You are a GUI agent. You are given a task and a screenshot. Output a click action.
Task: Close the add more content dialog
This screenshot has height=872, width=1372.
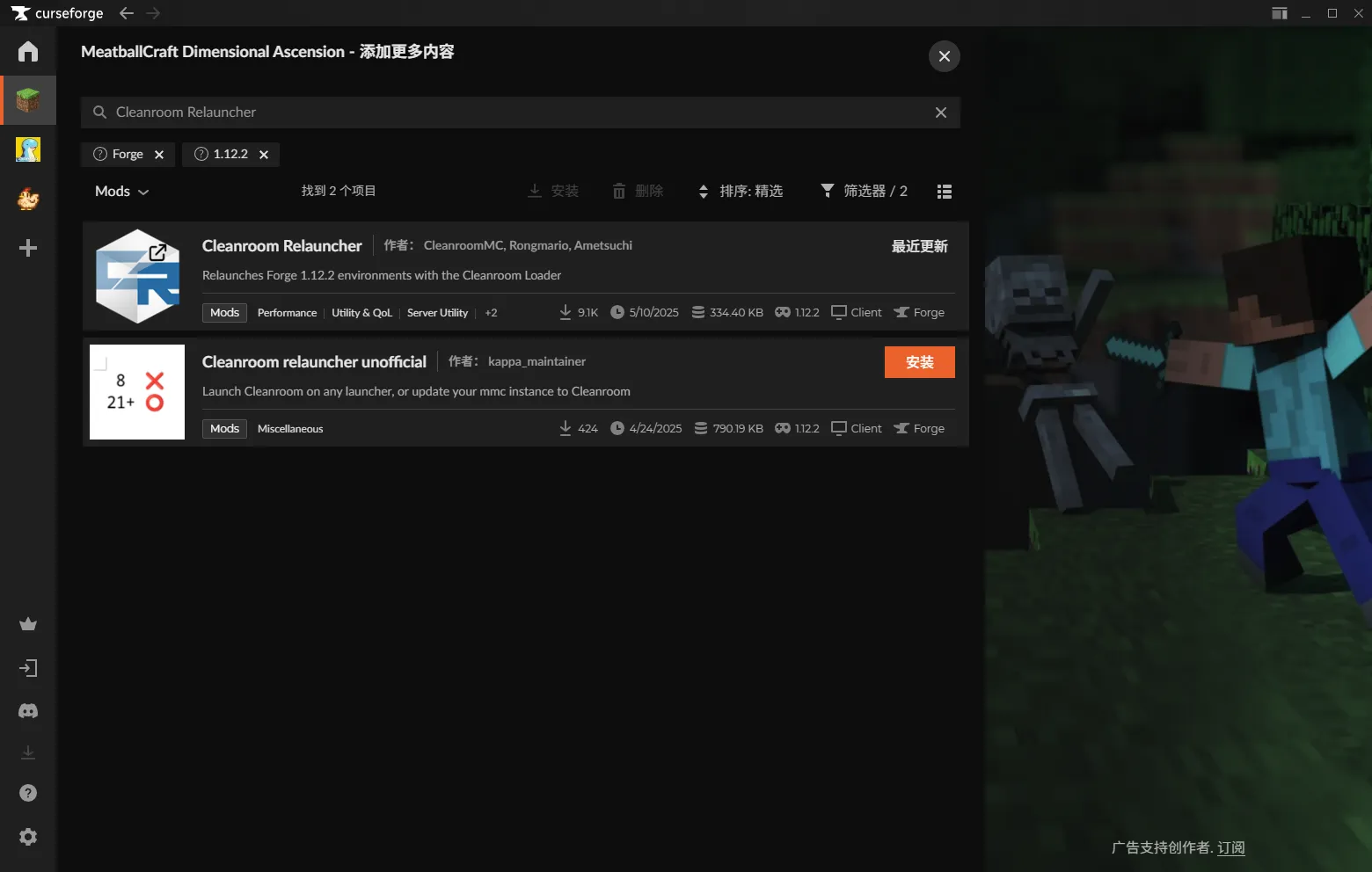pyautogui.click(x=945, y=56)
